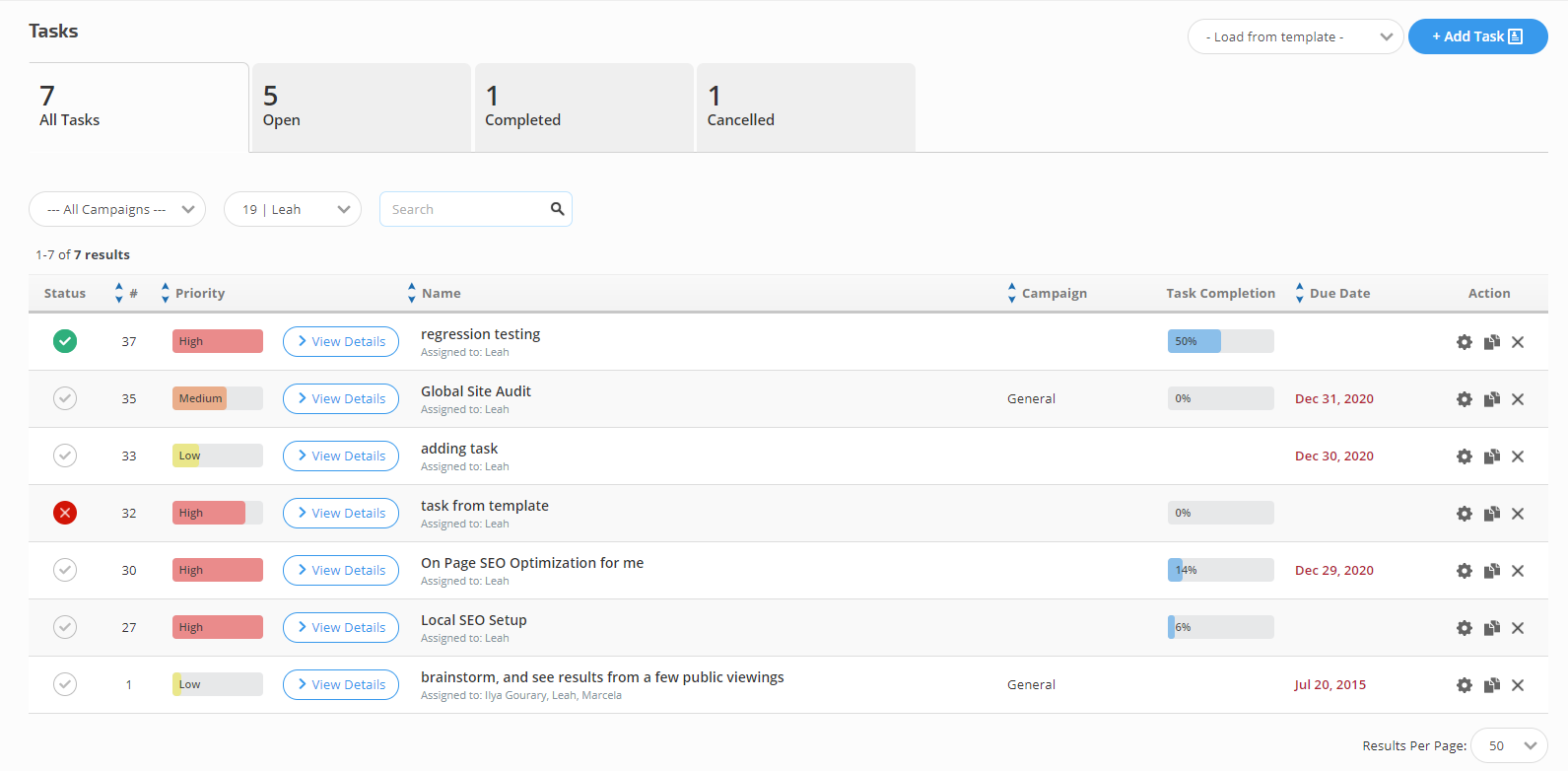Open the All Campaigns dropdown
This screenshot has width=1568, height=771.
pos(117,209)
